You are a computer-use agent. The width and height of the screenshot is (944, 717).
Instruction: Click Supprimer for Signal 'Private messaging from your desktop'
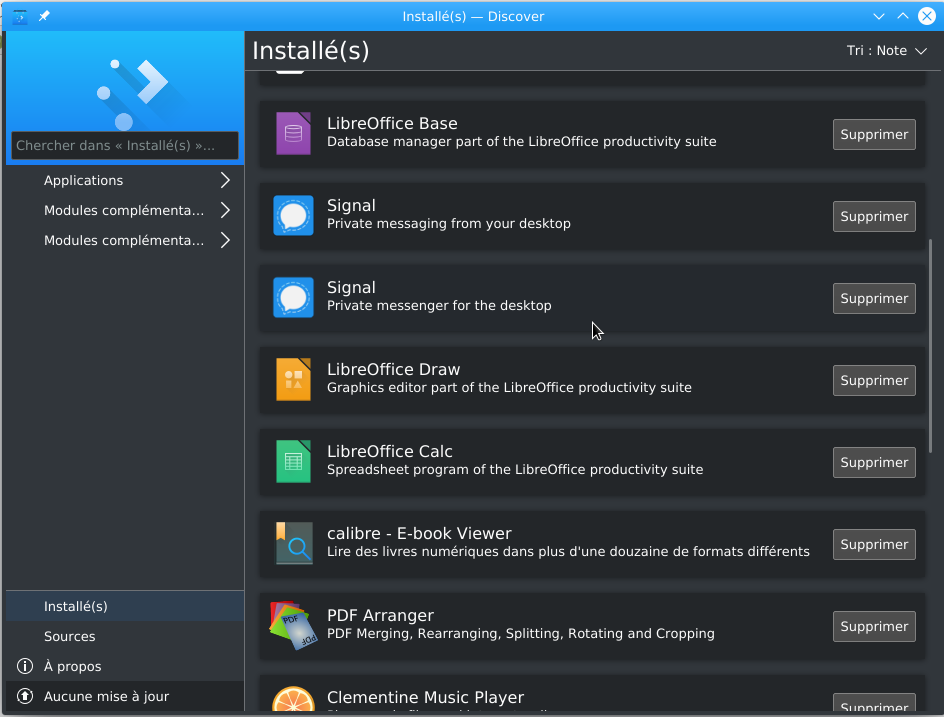(874, 216)
